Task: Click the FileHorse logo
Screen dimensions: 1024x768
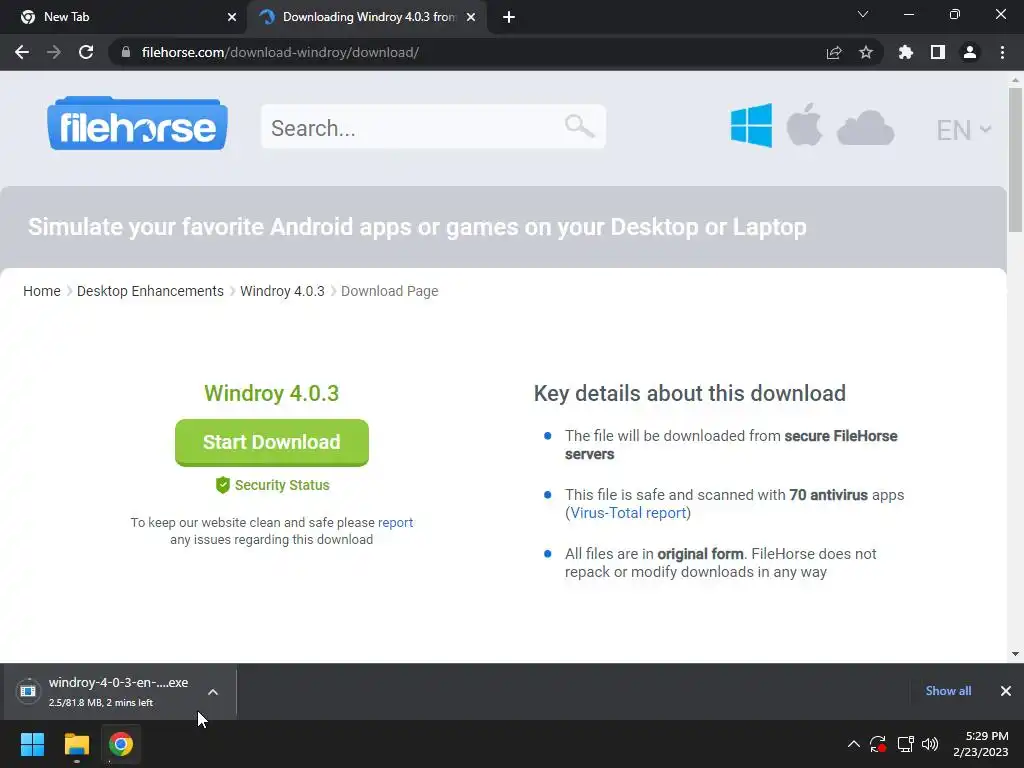Action: click(137, 124)
